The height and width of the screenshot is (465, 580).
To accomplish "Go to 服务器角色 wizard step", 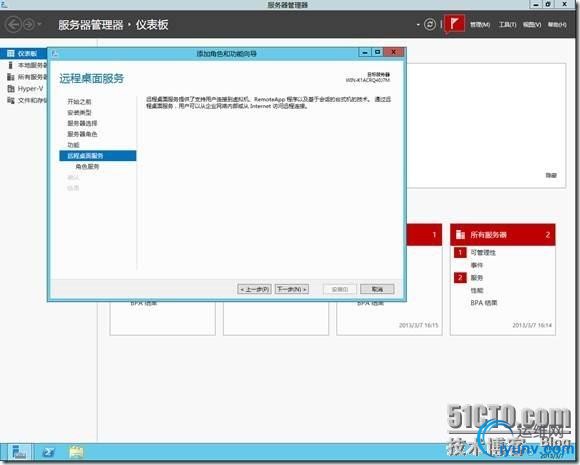I will [x=82, y=134].
